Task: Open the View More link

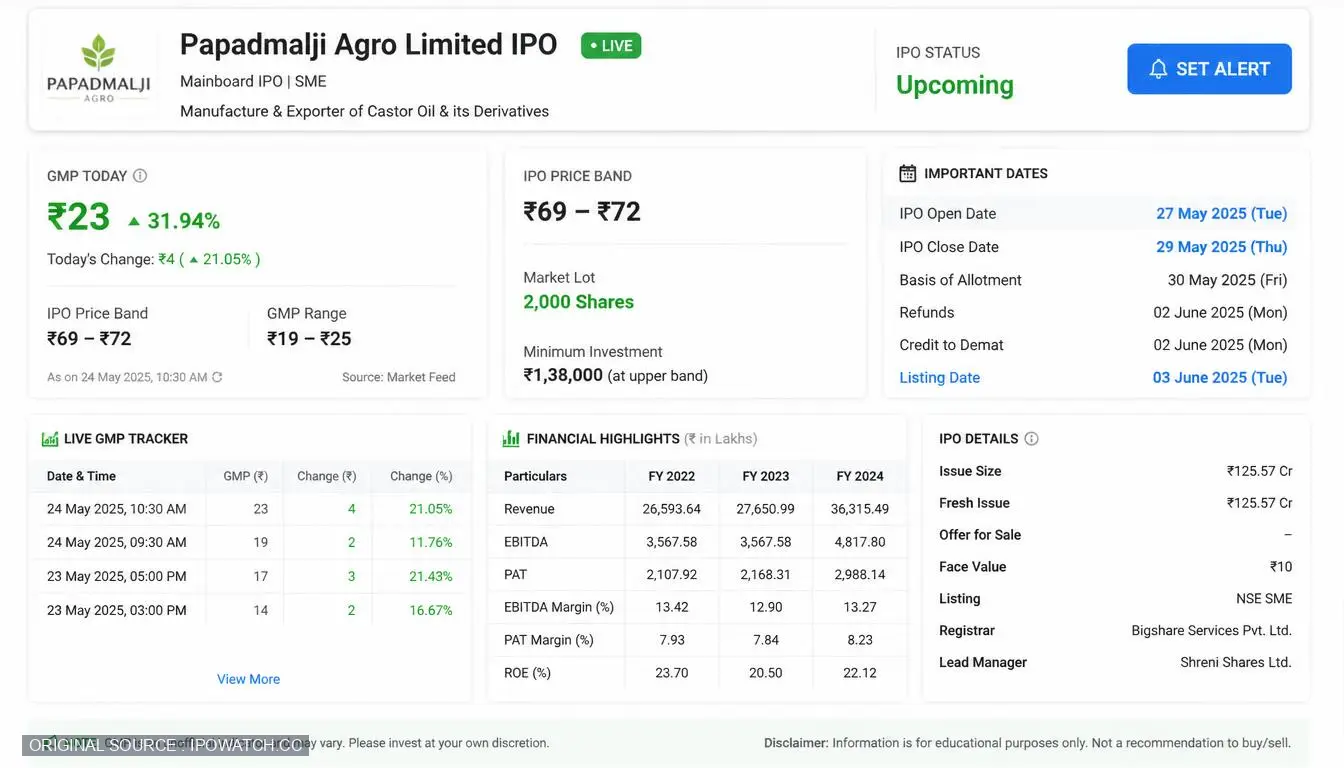Action: 248,679
